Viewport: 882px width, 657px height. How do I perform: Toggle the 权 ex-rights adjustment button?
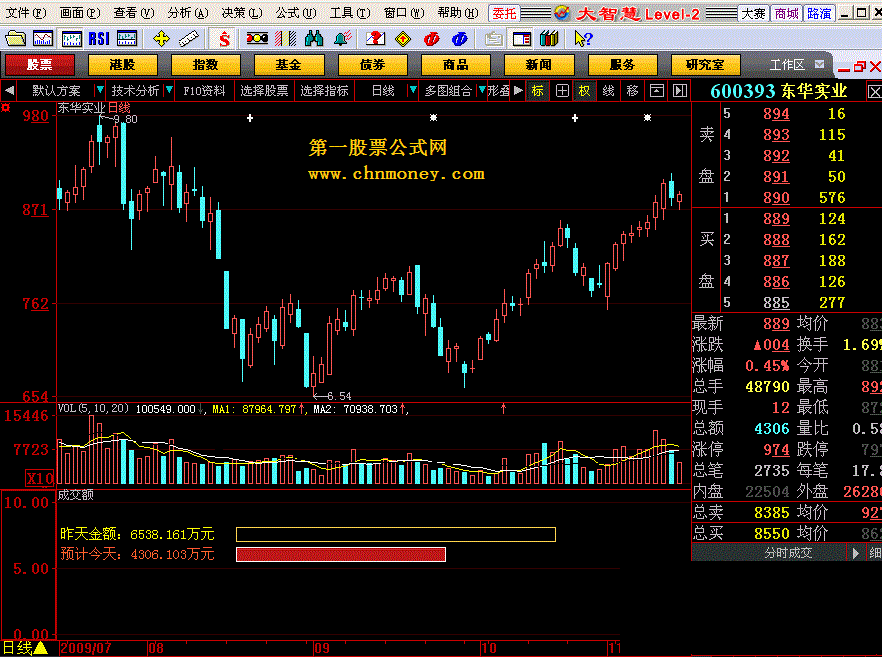pyautogui.click(x=585, y=91)
